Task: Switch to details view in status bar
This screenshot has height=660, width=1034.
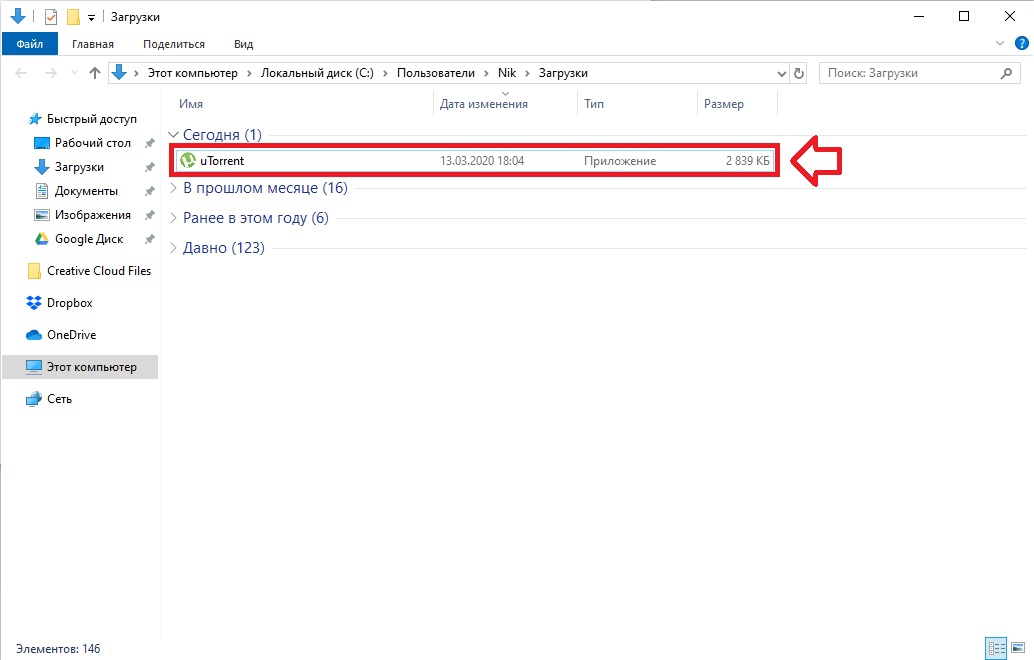Action: [x=996, y=648]
